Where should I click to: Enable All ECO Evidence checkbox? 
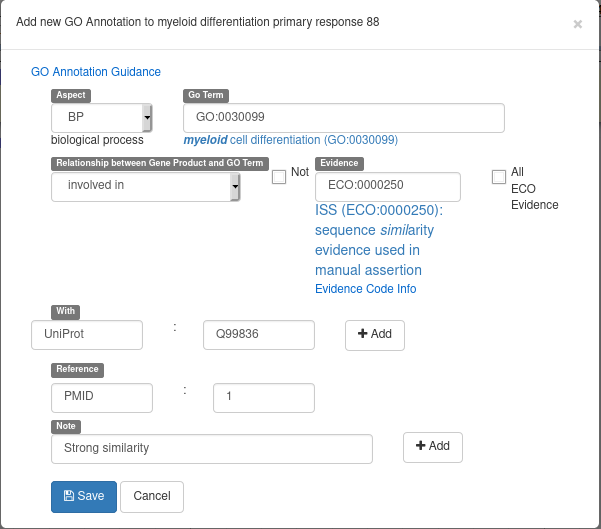(499, 177)
